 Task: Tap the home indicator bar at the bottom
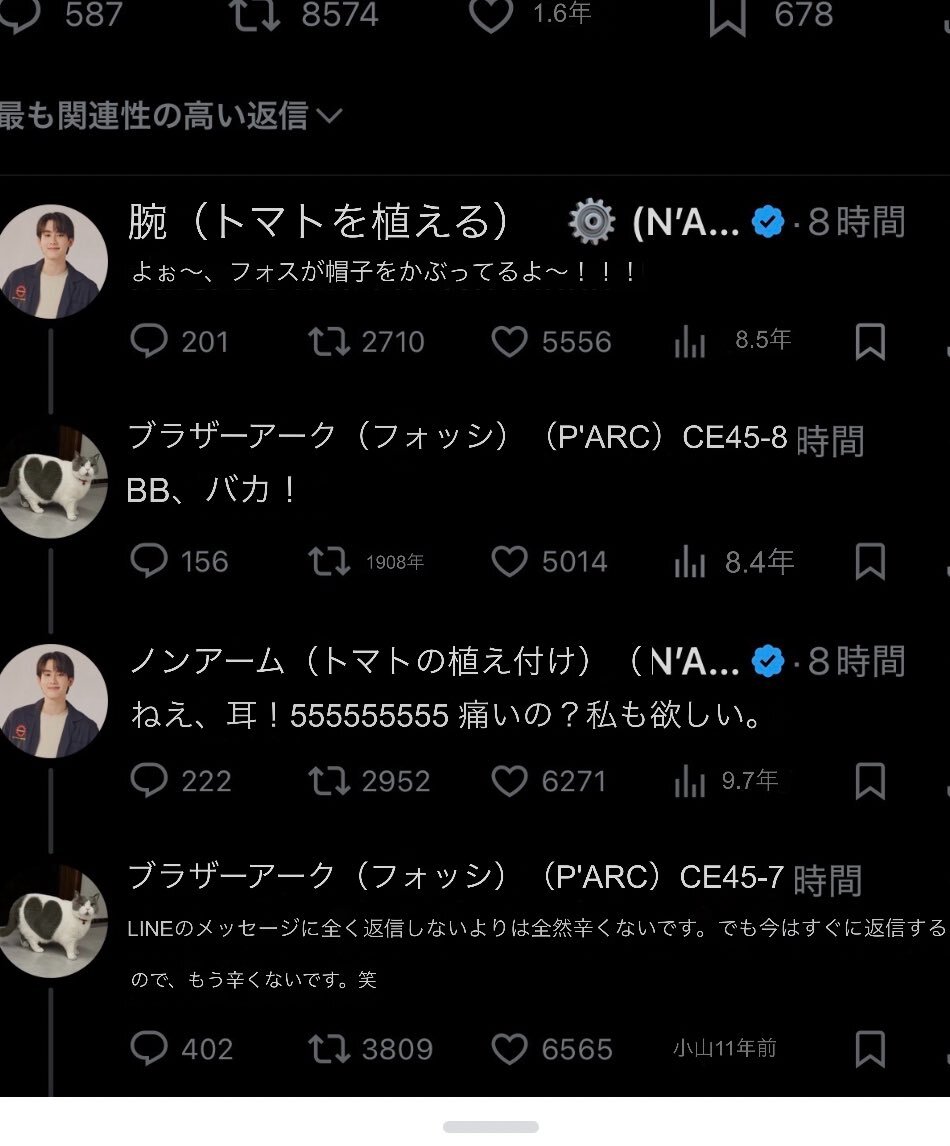click(490, 1127)
